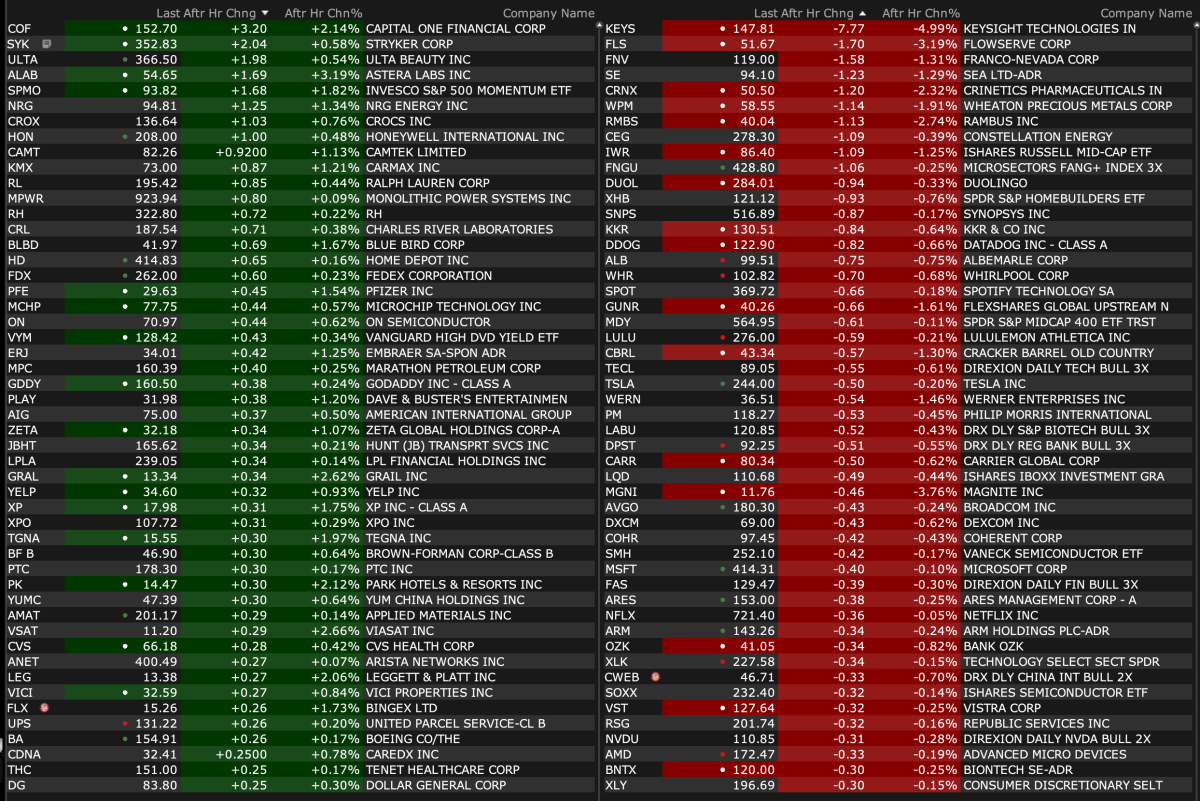The width and height of the screenshot is (1200, 801).
Task: Sort right panel by Aftr Hr Chn% column
Action: pos(920,13)
